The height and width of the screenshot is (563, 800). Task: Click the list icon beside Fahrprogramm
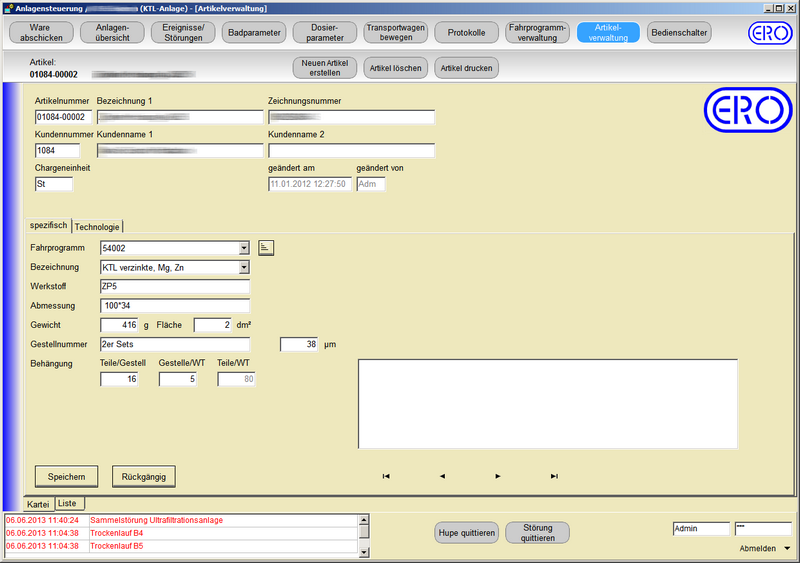pos(266,247)
